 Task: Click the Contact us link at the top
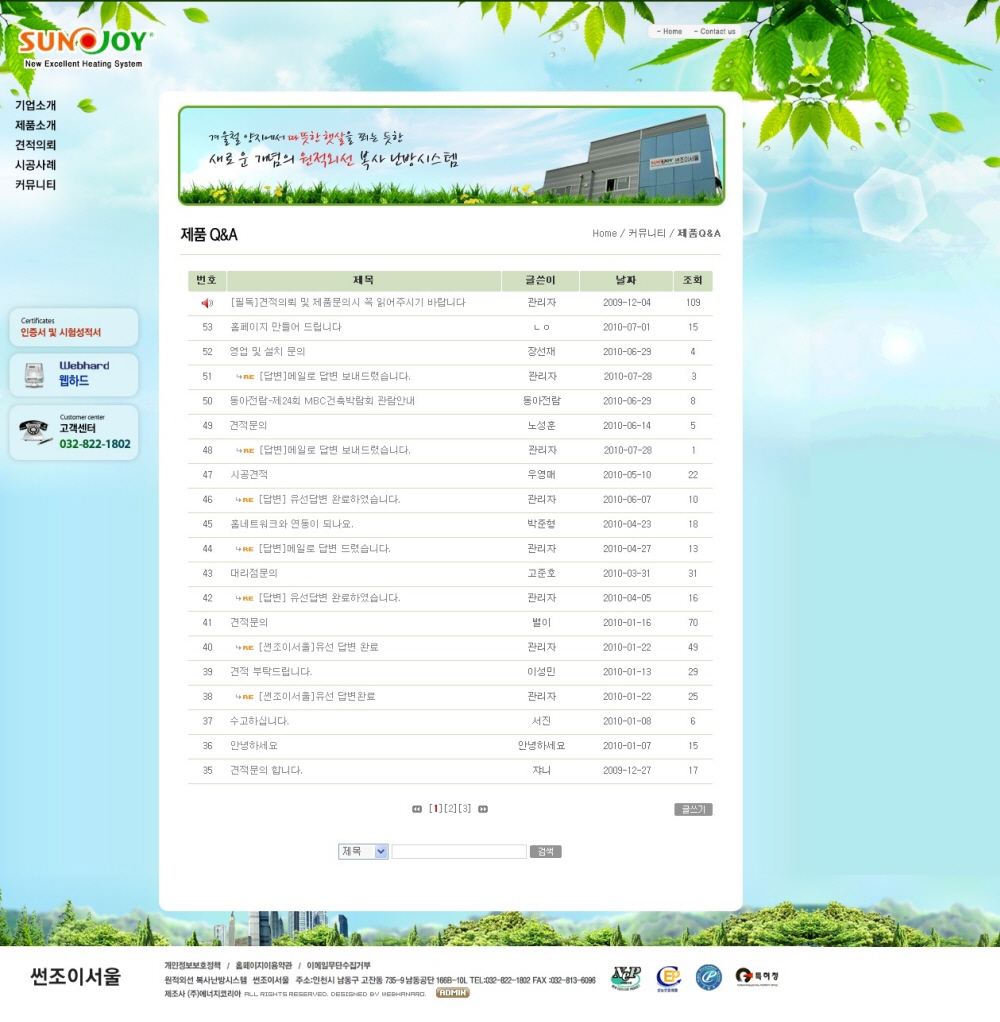717,32
